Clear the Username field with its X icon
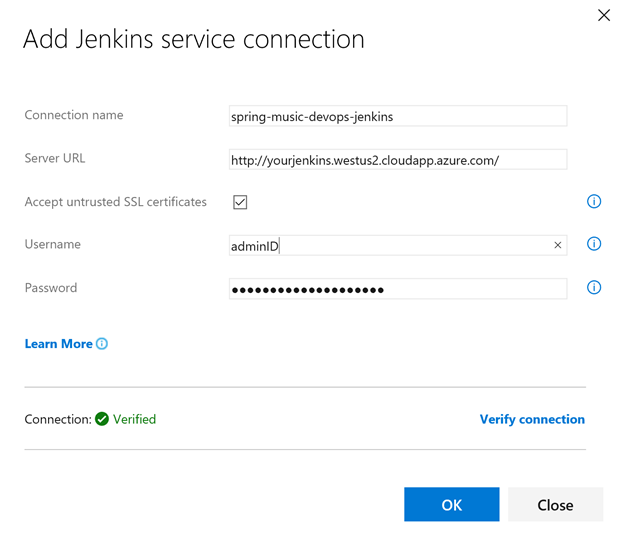 pos(558,245)
